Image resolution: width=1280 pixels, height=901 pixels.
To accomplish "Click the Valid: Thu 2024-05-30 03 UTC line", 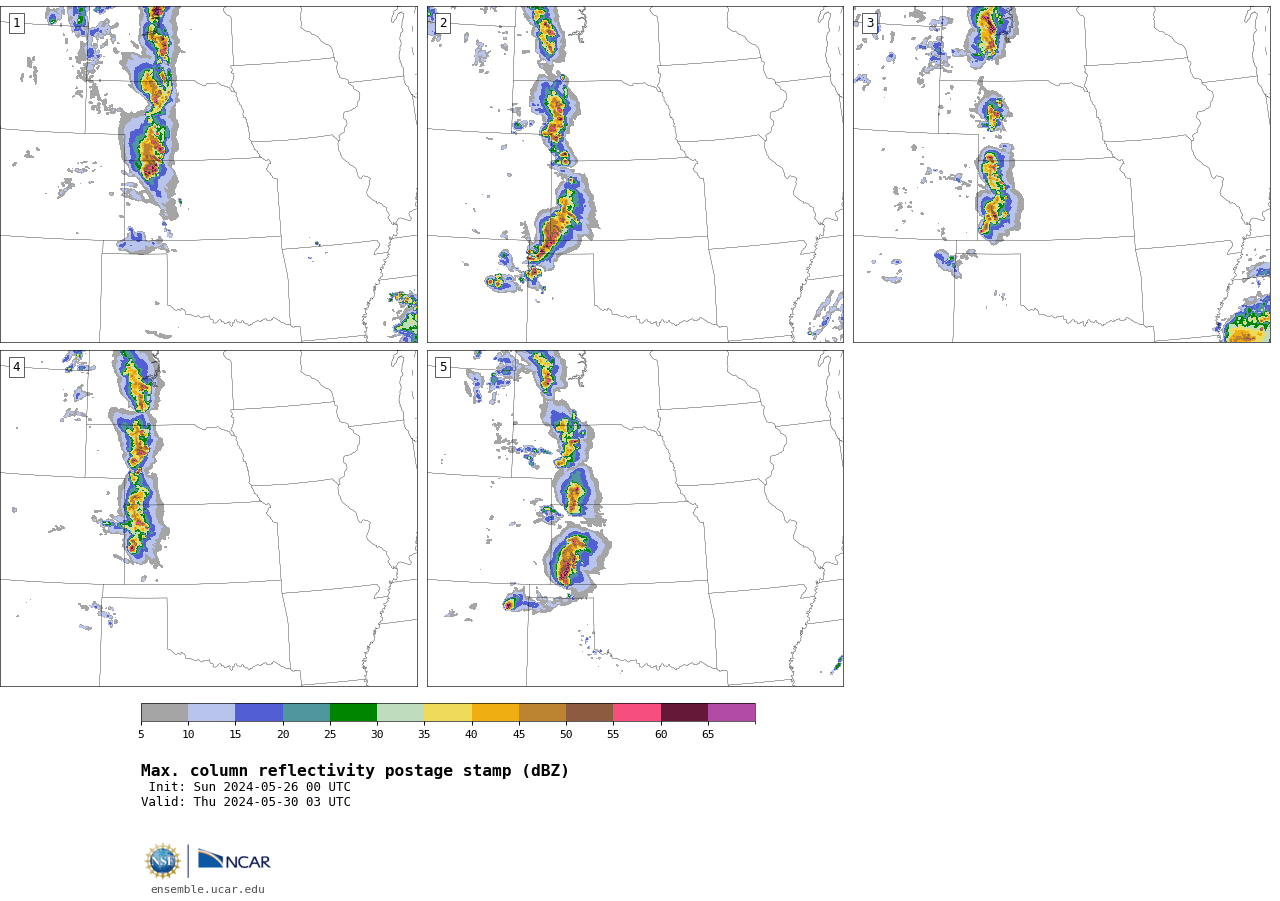I will [246, 802].
